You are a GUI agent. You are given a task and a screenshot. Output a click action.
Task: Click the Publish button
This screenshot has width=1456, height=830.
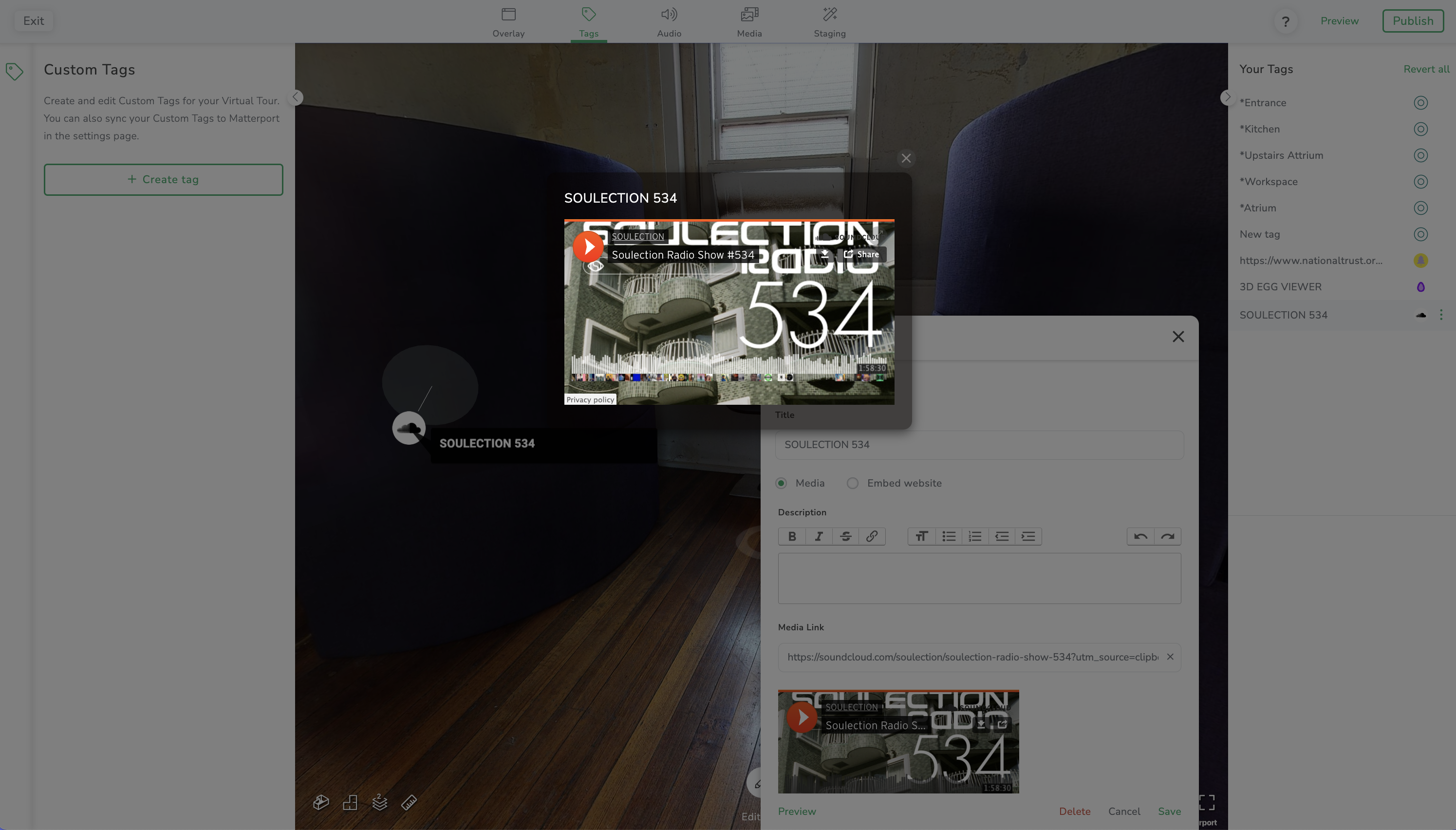point(1413,21)
